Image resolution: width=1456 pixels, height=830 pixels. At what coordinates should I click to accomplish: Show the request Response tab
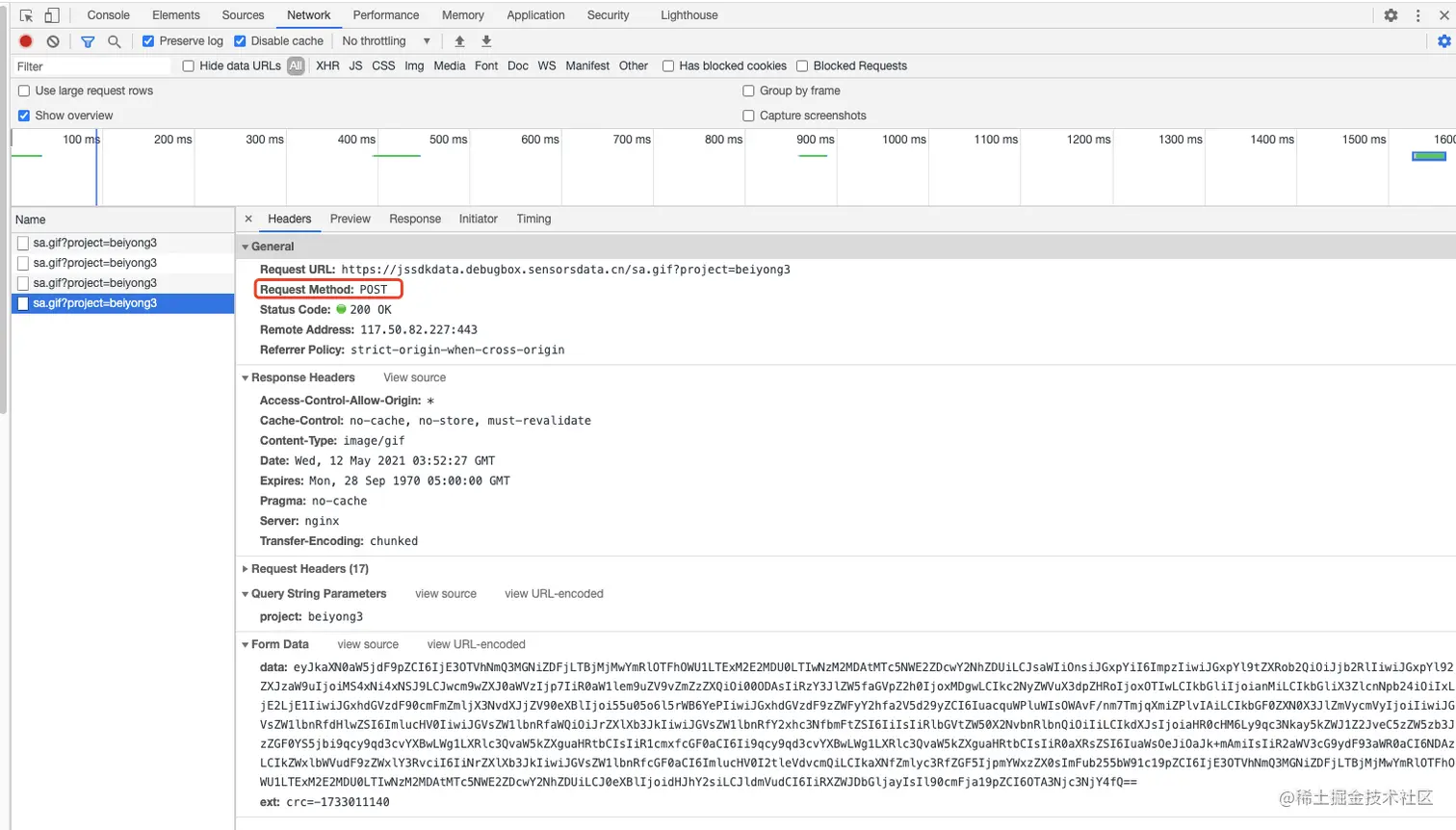[415, 219]
